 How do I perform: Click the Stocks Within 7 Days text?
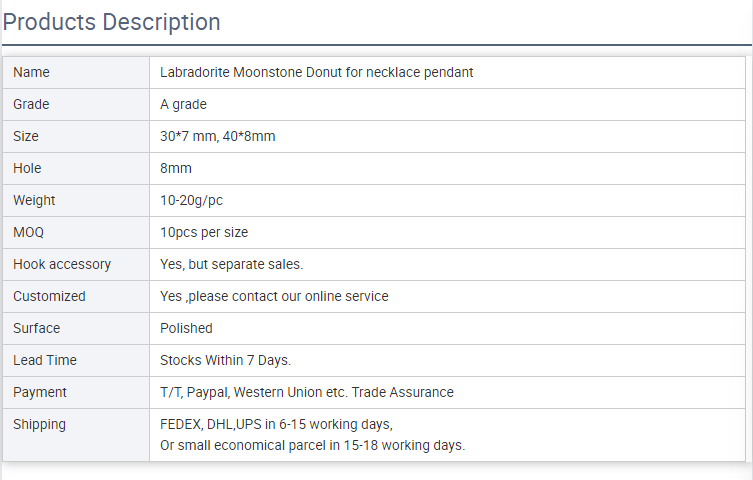pos(225,360)
